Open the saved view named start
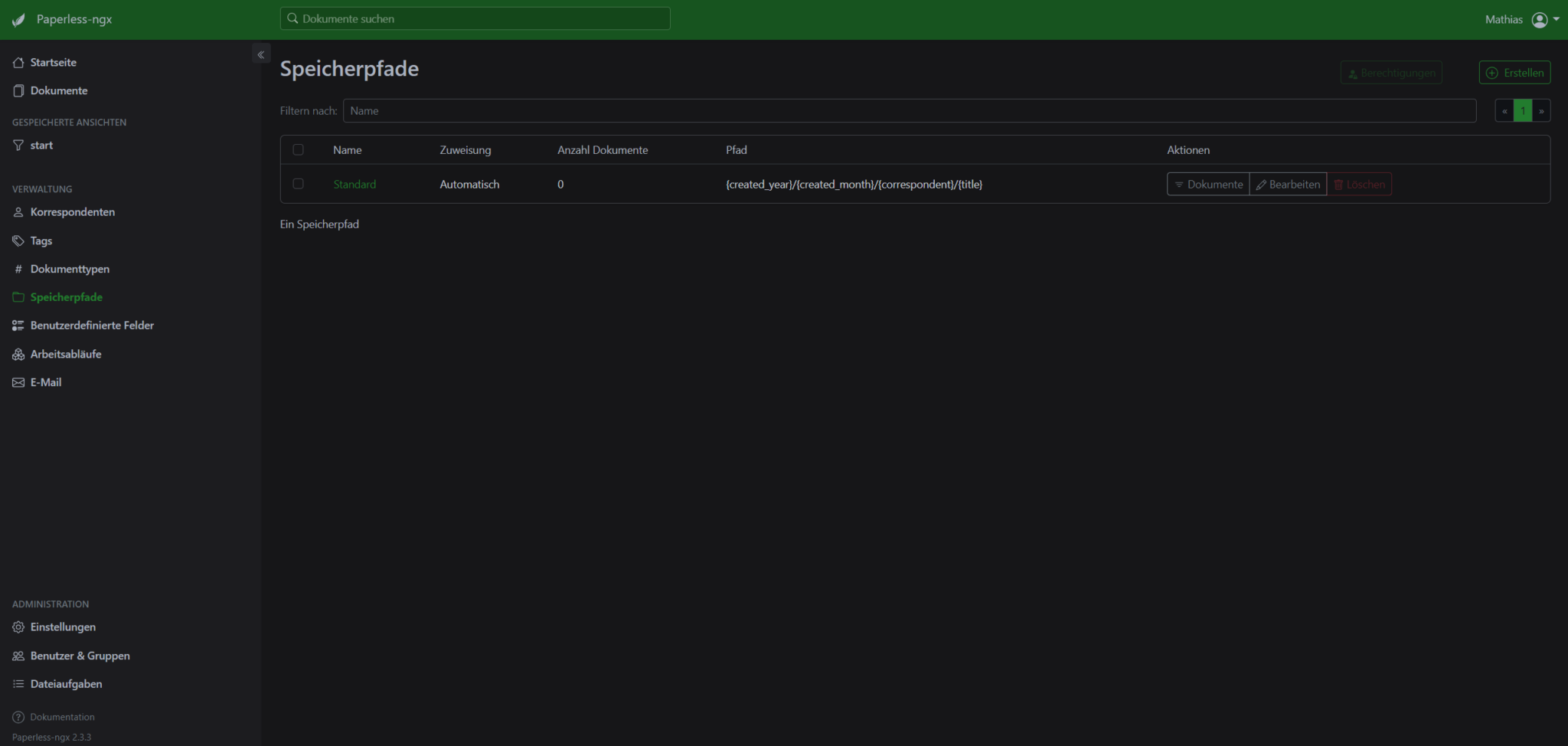Viewport: 1568px width, 746px height. pos(42,145)
